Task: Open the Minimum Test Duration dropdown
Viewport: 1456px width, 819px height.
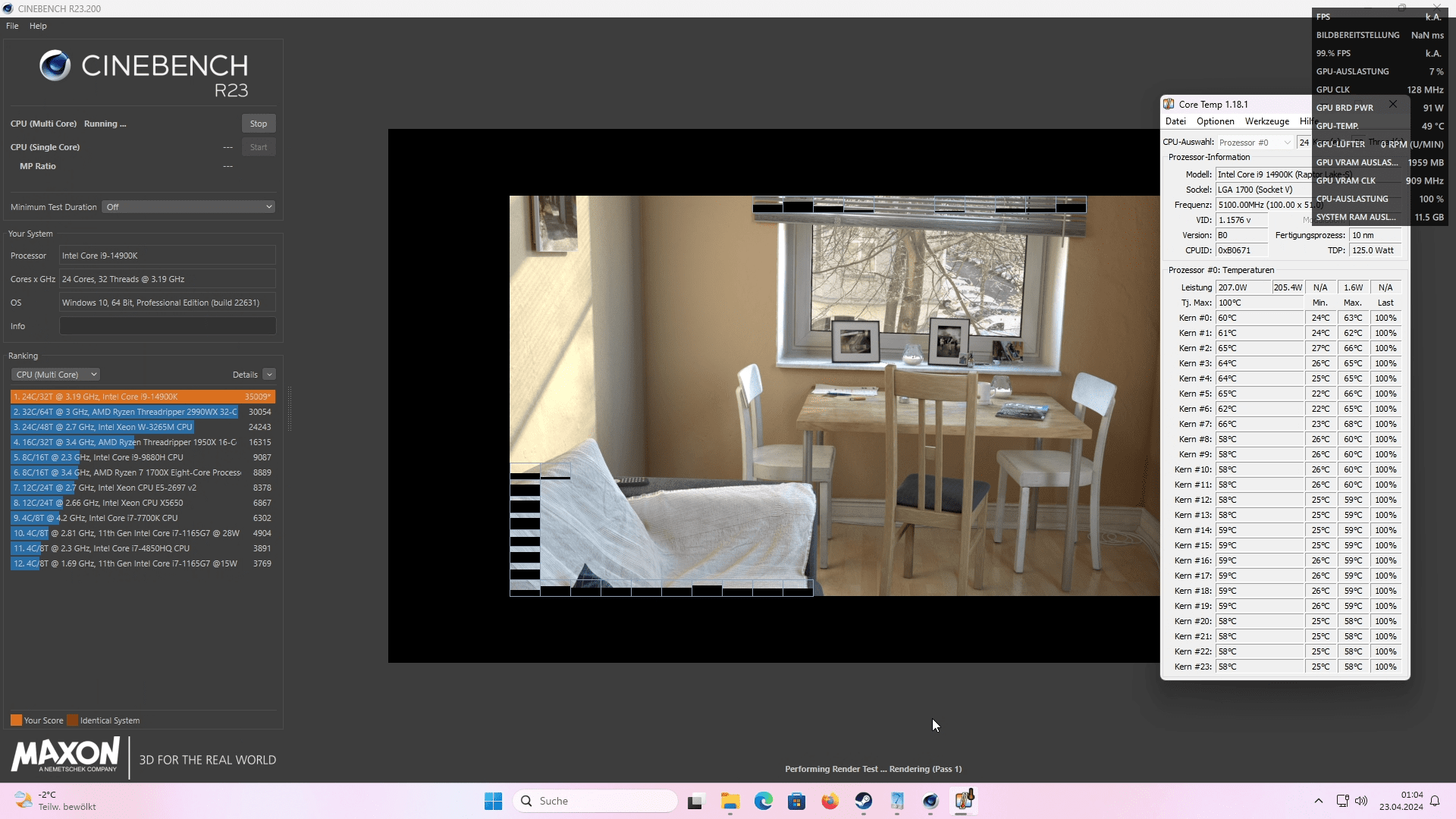Action: tap(188, 207)
